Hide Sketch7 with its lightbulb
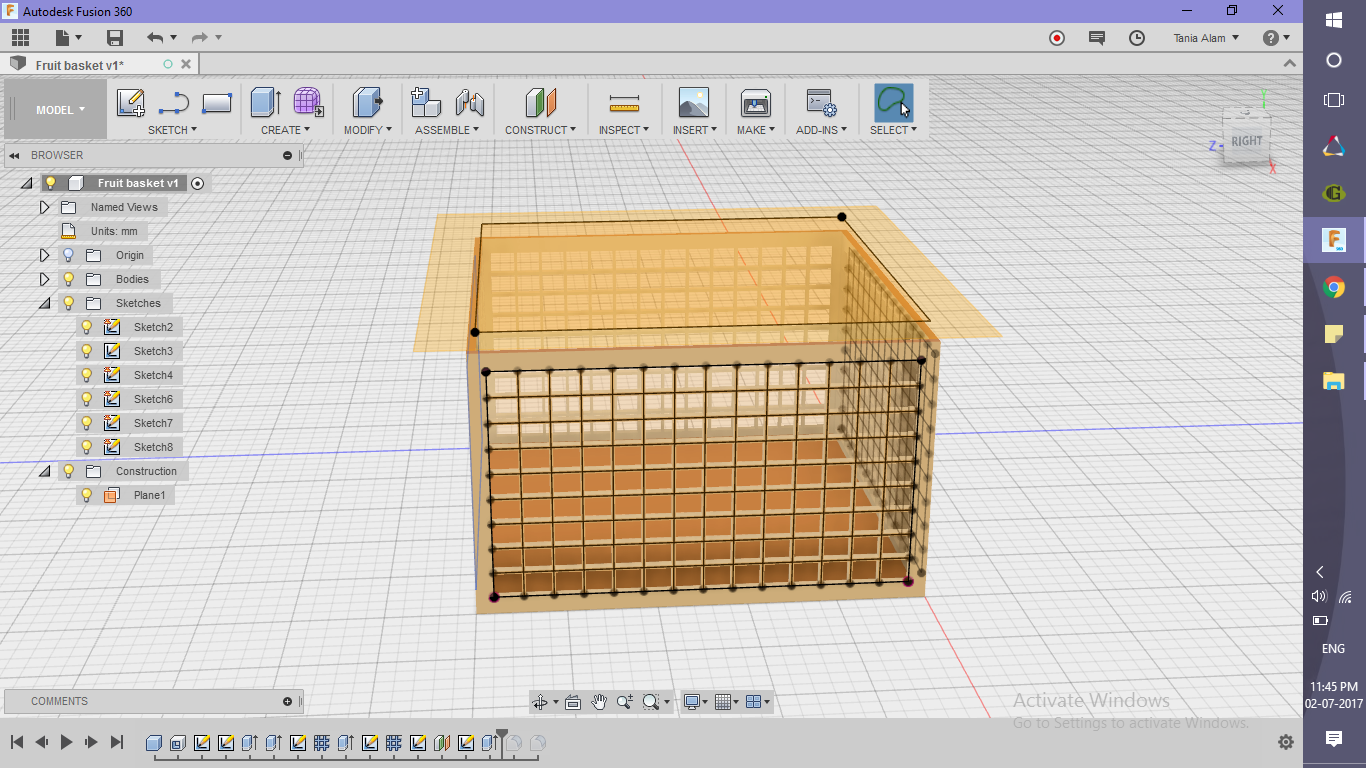This screenshot has height=768, width=1366. point(86,423)
